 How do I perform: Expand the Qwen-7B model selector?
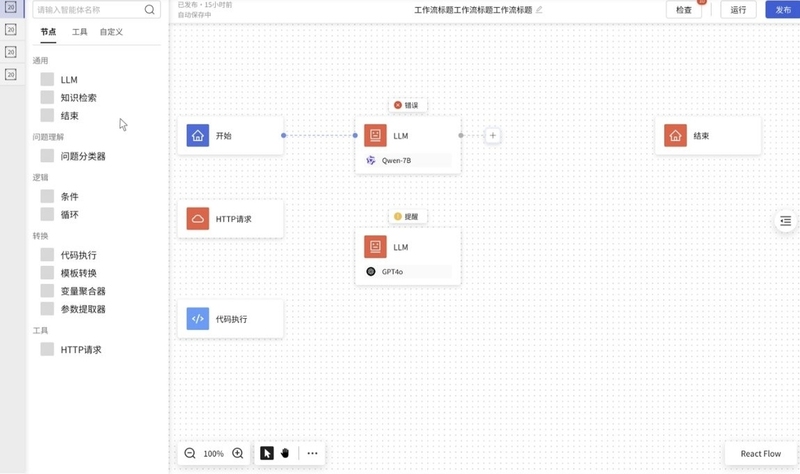(x=408, y=160)
